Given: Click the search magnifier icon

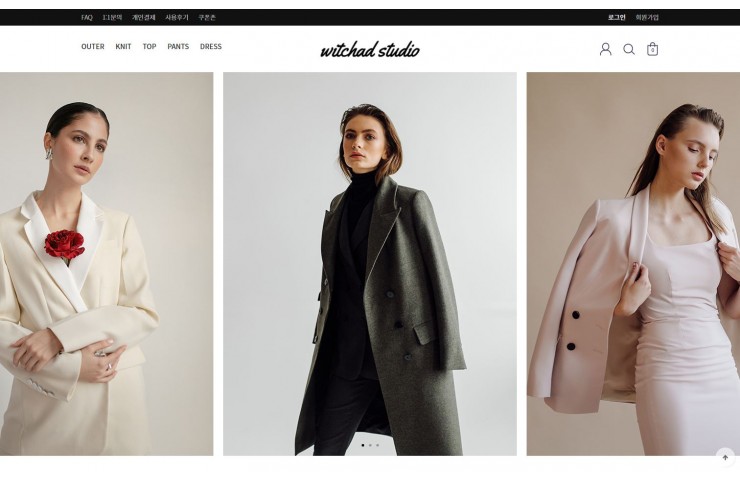Looking at the screenshot, I should (x=629, y=49).
